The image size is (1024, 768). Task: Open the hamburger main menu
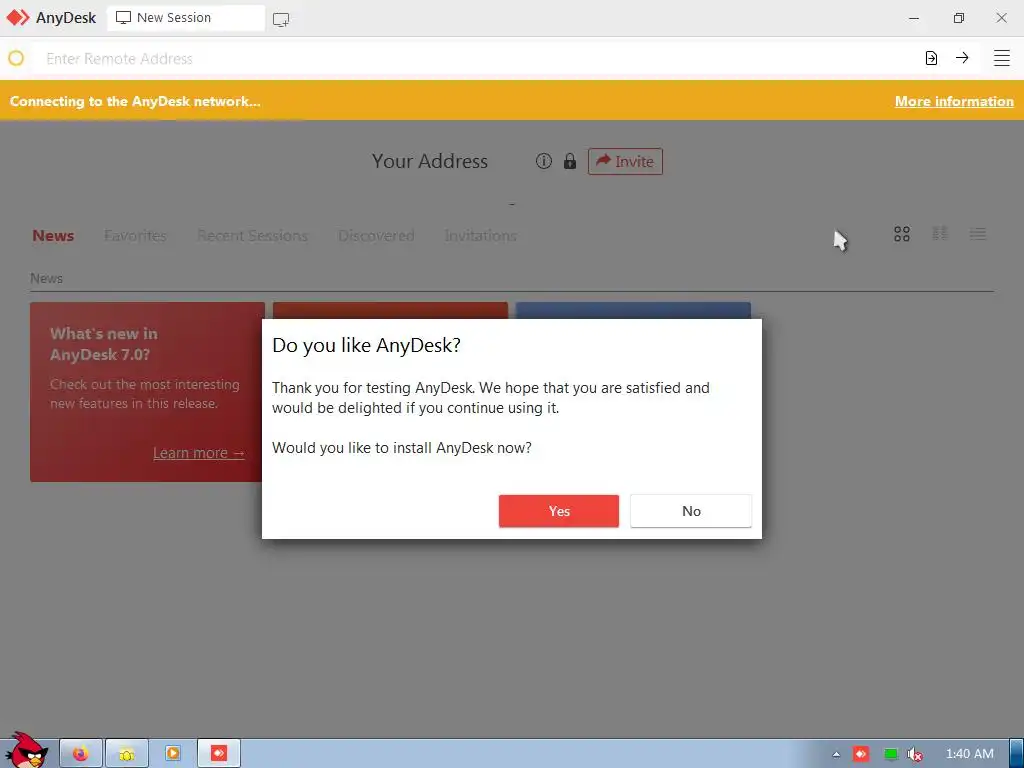tap(1002, 58)
